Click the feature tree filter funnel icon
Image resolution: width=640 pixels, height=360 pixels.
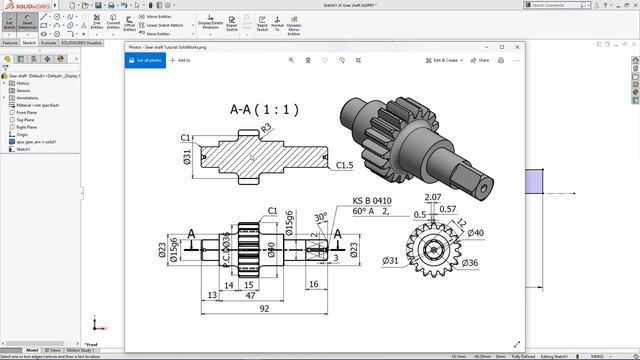pyautogui.click(x=5, y=68)
